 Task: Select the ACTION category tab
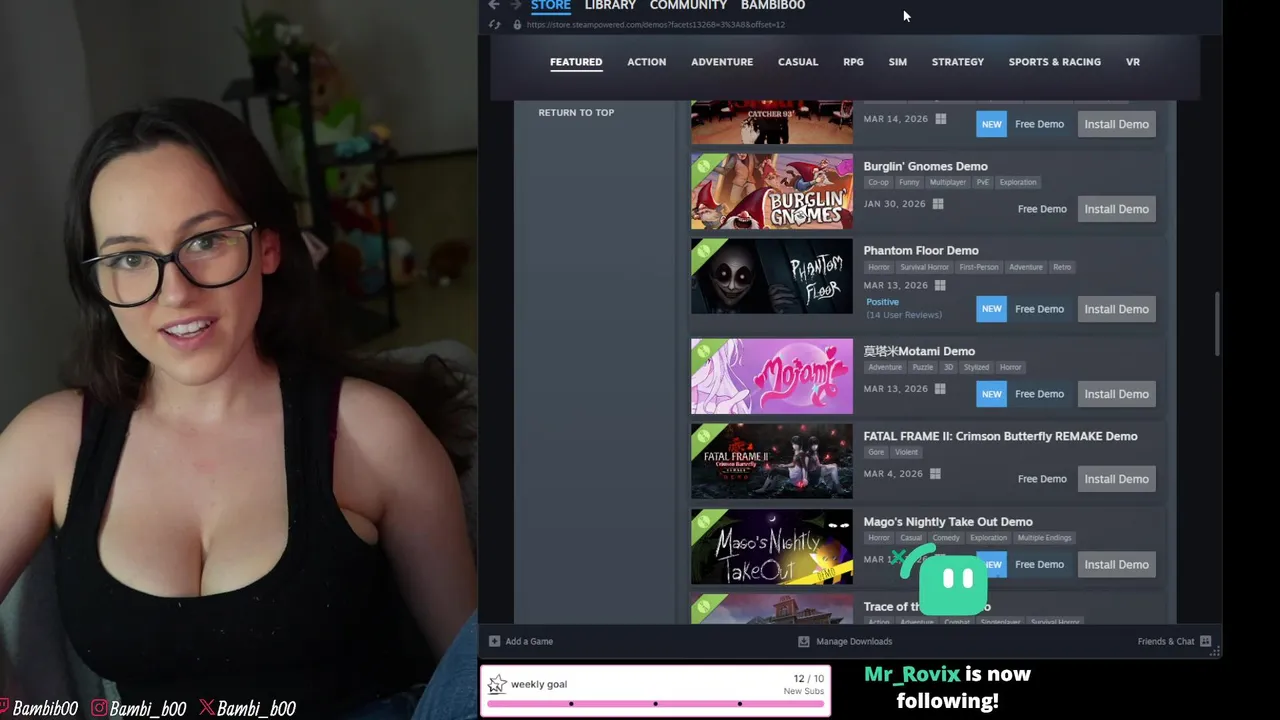pyautogui.click(x=646, y=62)
